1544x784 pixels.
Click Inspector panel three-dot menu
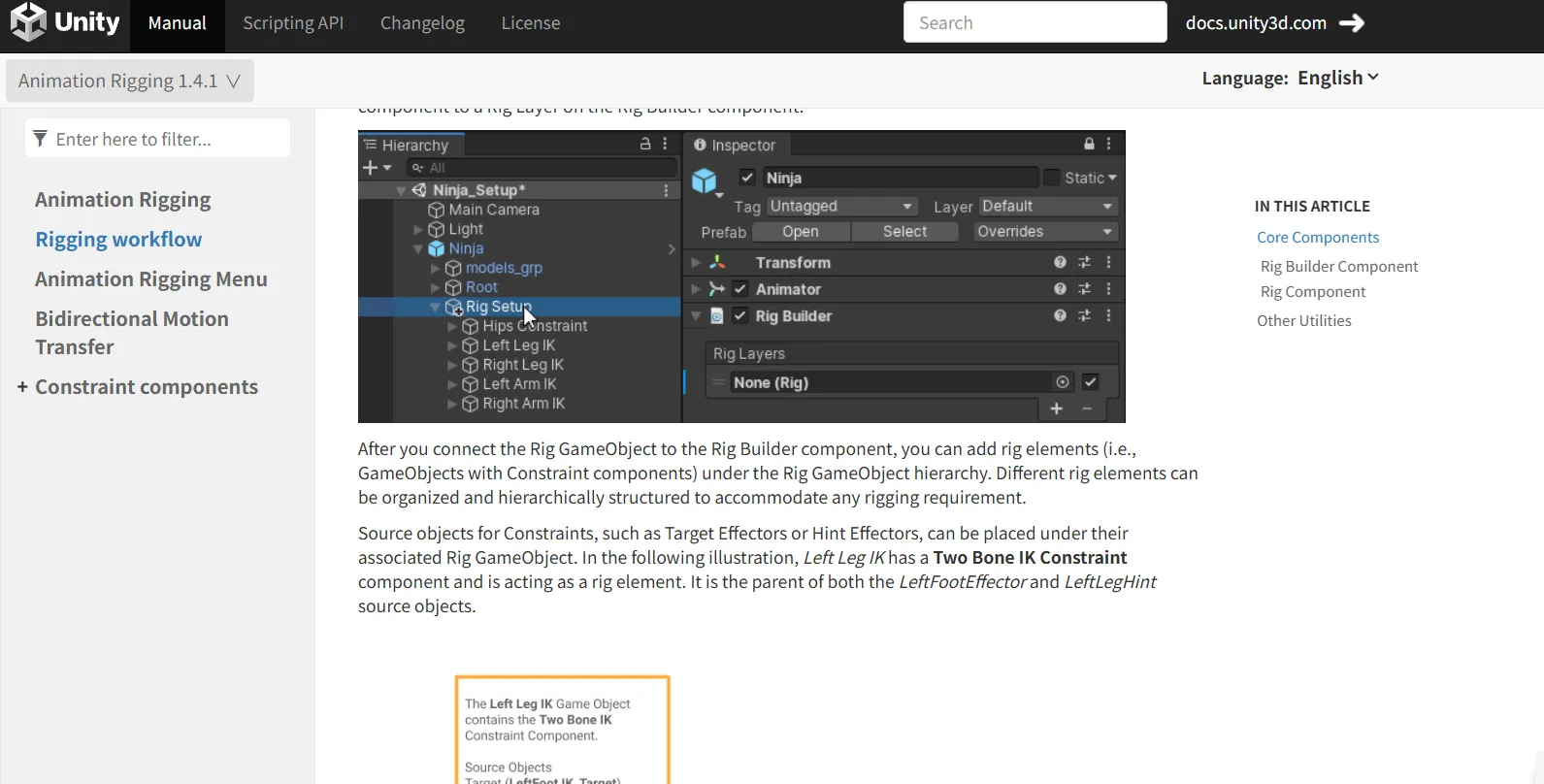point(1108,144)
